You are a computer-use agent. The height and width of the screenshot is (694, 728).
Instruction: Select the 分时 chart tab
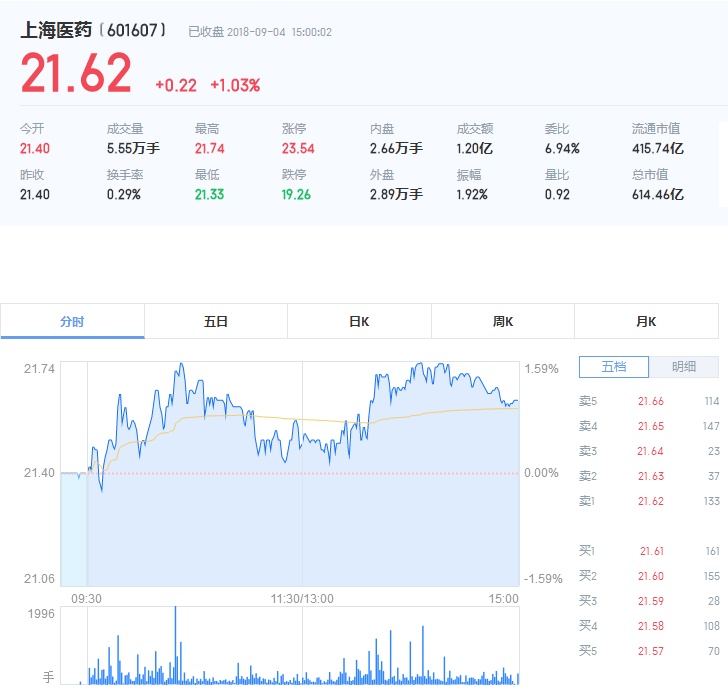point(72,322)
